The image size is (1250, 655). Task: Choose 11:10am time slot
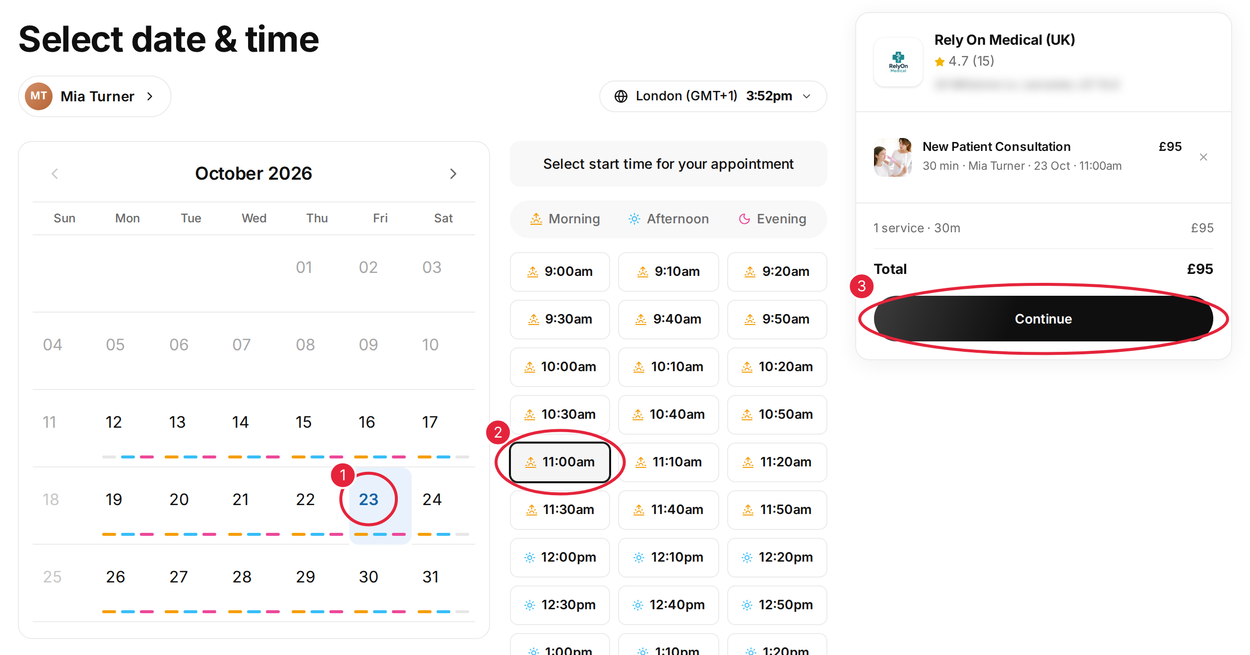click(x=668, y=462)
